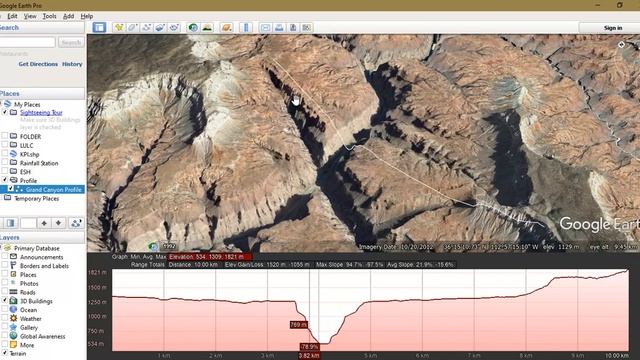Open the Help menu
This screenshot has width=640, height=360.
tap(87, 16)
